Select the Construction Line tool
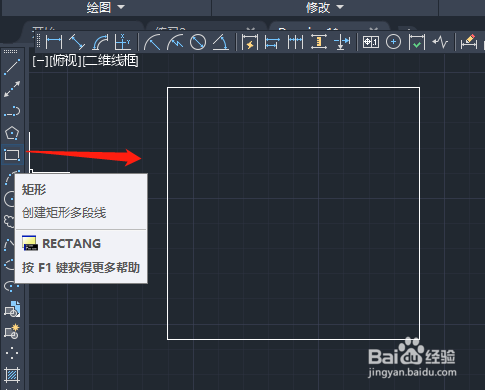The image size is (485, 390). click(12, 89)
